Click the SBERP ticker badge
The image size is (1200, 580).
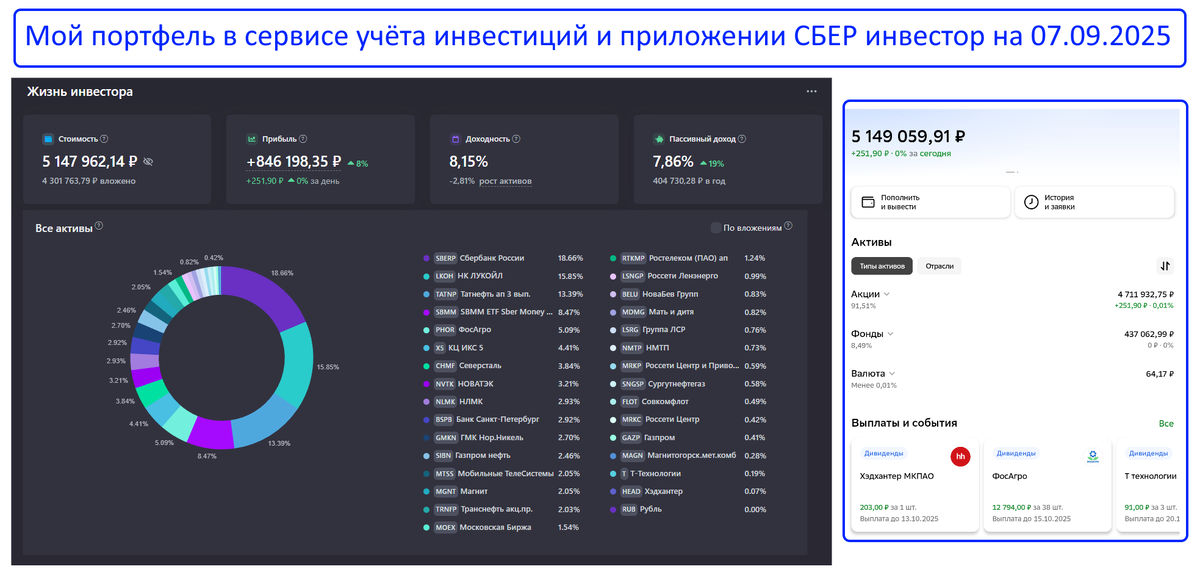[445, 258]
